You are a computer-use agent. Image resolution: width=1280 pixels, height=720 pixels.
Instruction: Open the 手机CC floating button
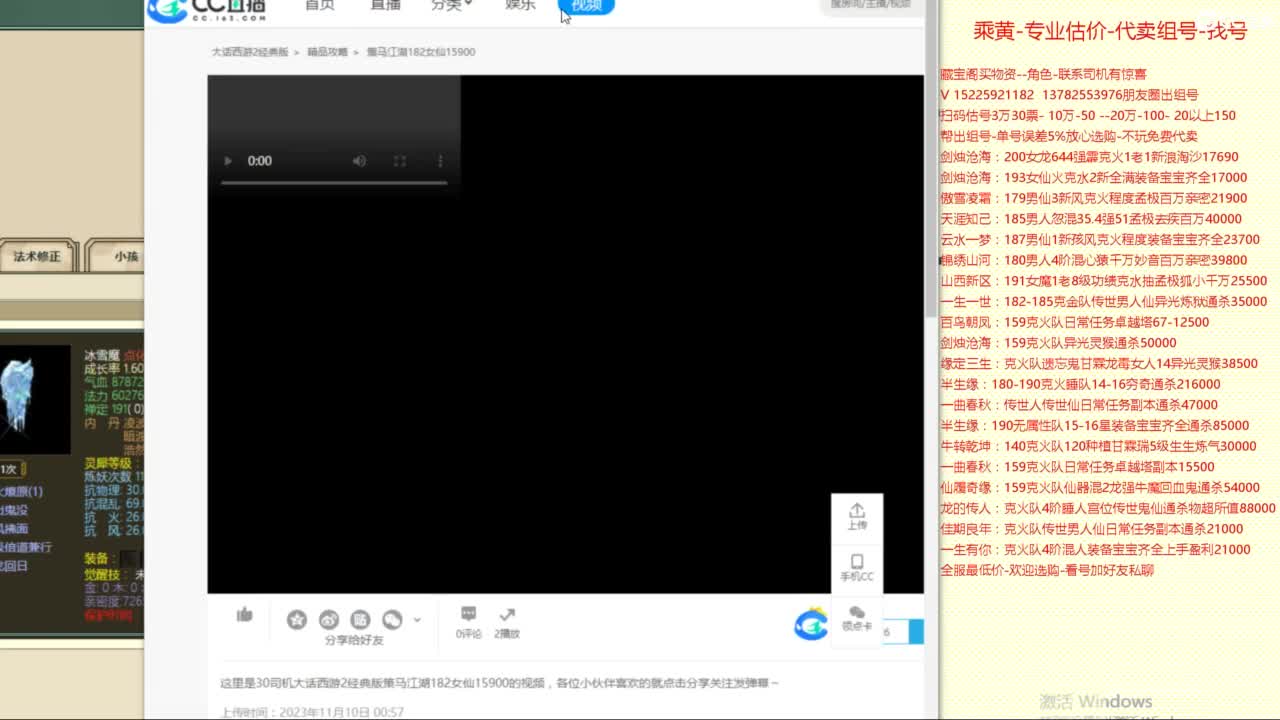pos(857,568)
